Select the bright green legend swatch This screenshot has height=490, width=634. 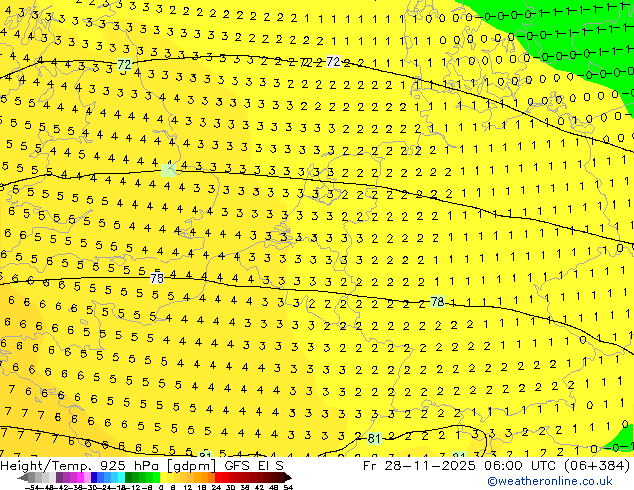(156, 477)
